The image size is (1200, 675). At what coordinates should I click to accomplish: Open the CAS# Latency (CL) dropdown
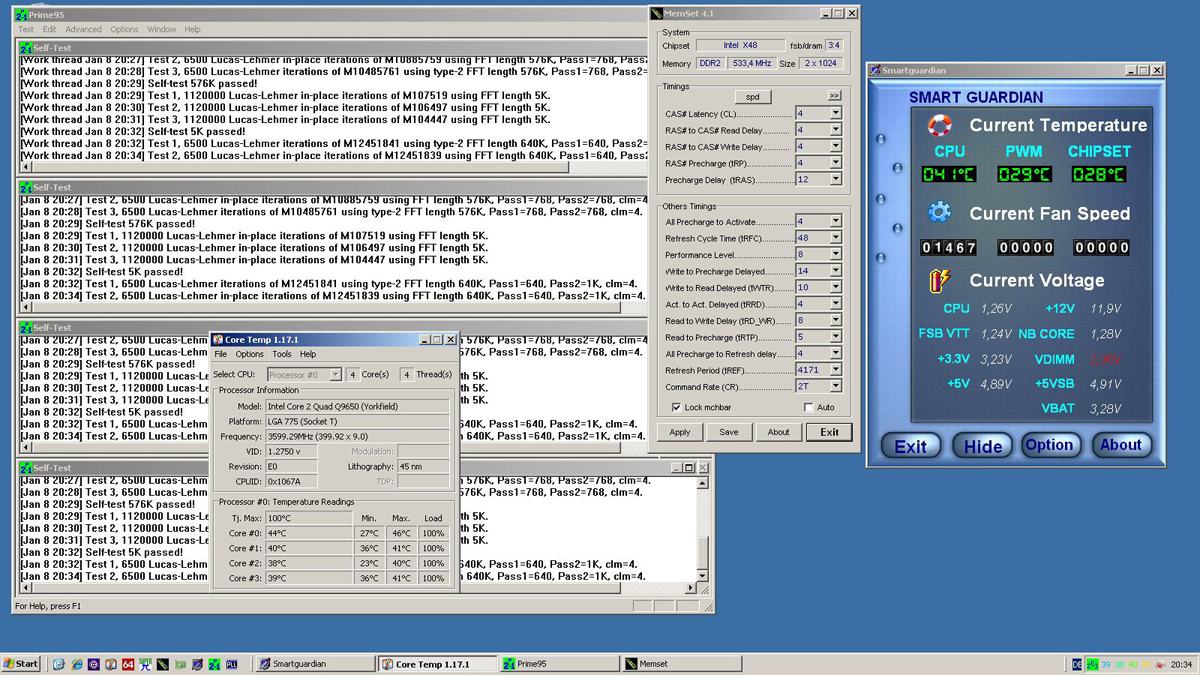click(x=835, y=114)
